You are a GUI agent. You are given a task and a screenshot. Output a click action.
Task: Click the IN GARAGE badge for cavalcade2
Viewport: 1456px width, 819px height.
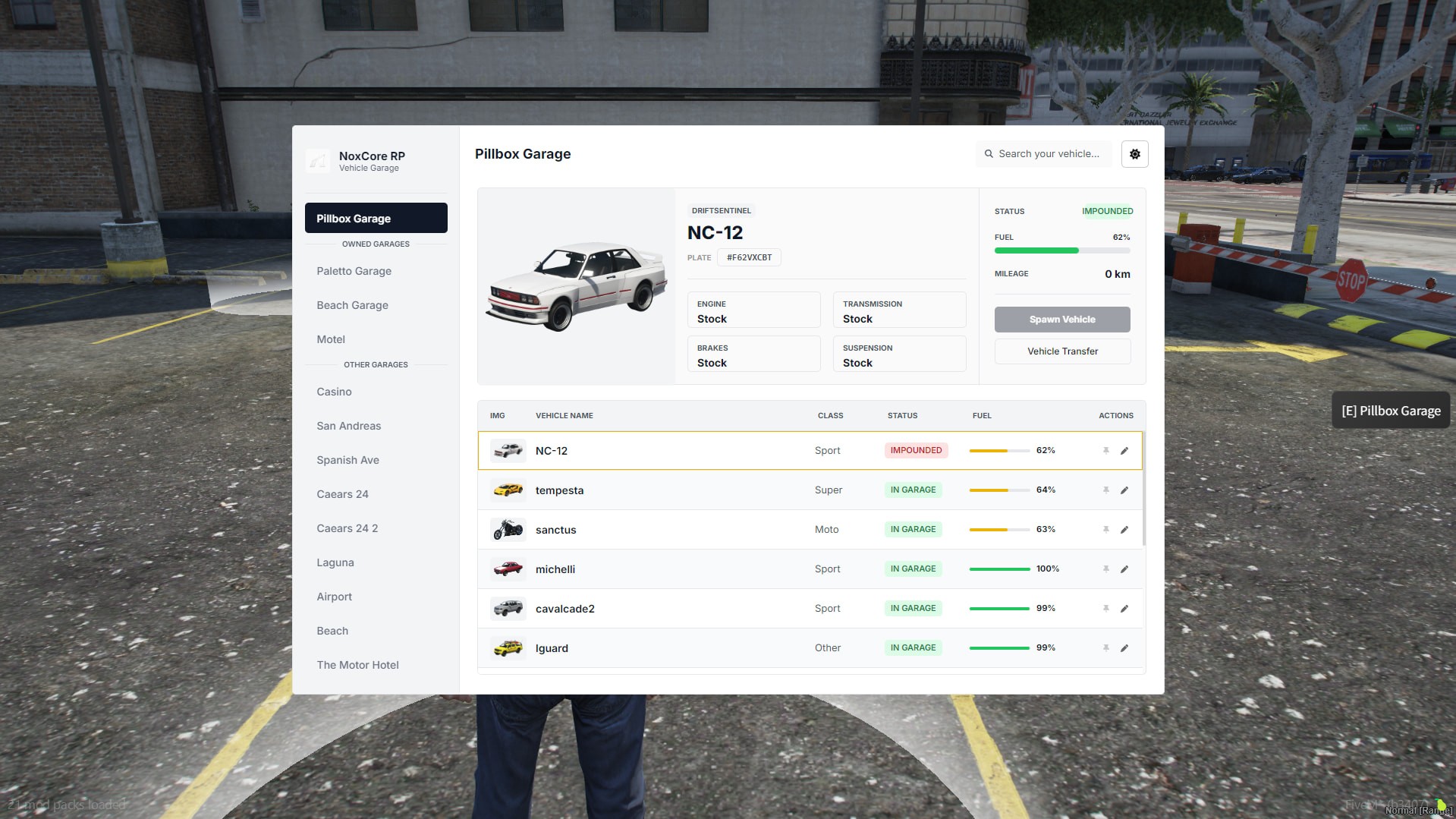coord(913,609)
